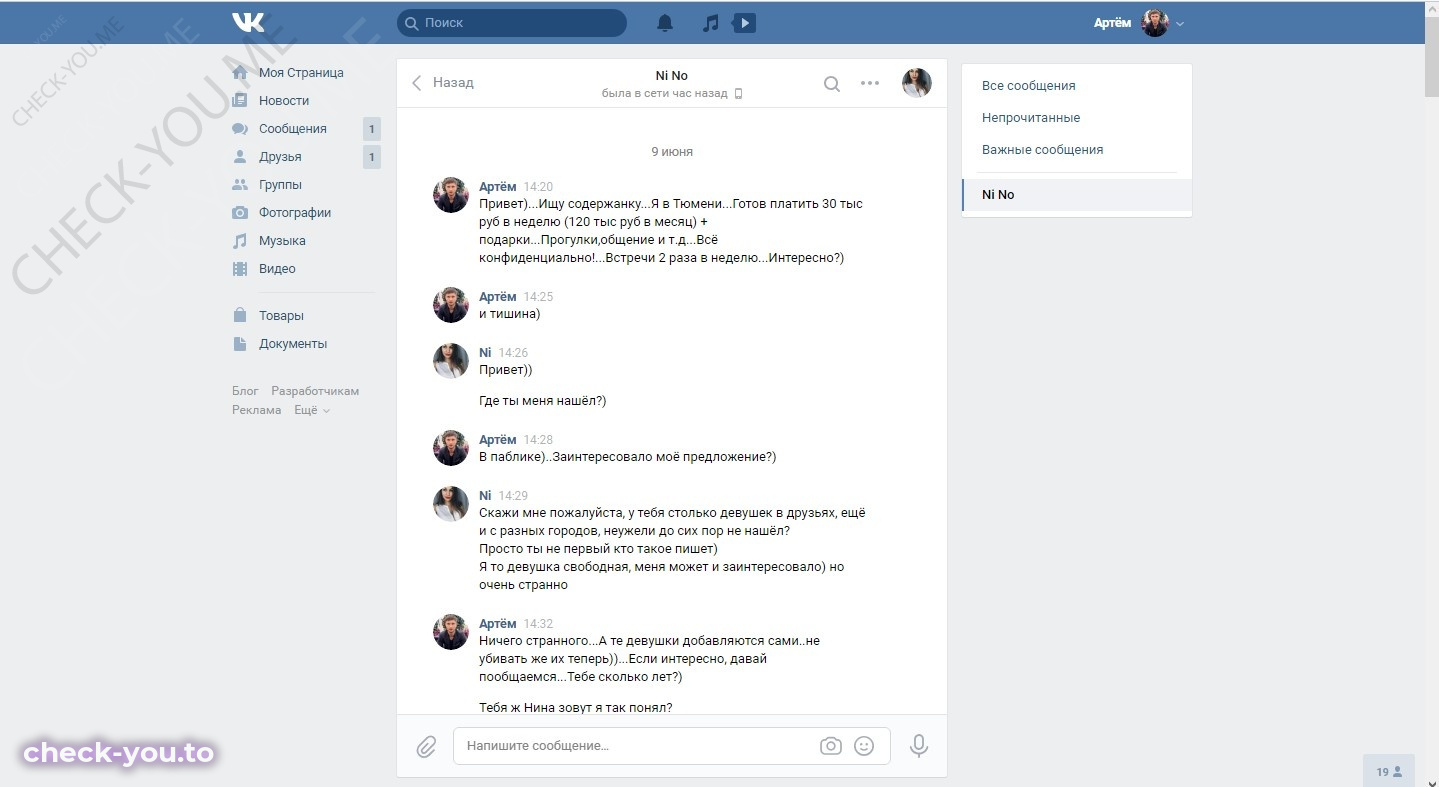Click the header play button icon
Viewport: 1439px width, 787px height.
tap(744, 23)
